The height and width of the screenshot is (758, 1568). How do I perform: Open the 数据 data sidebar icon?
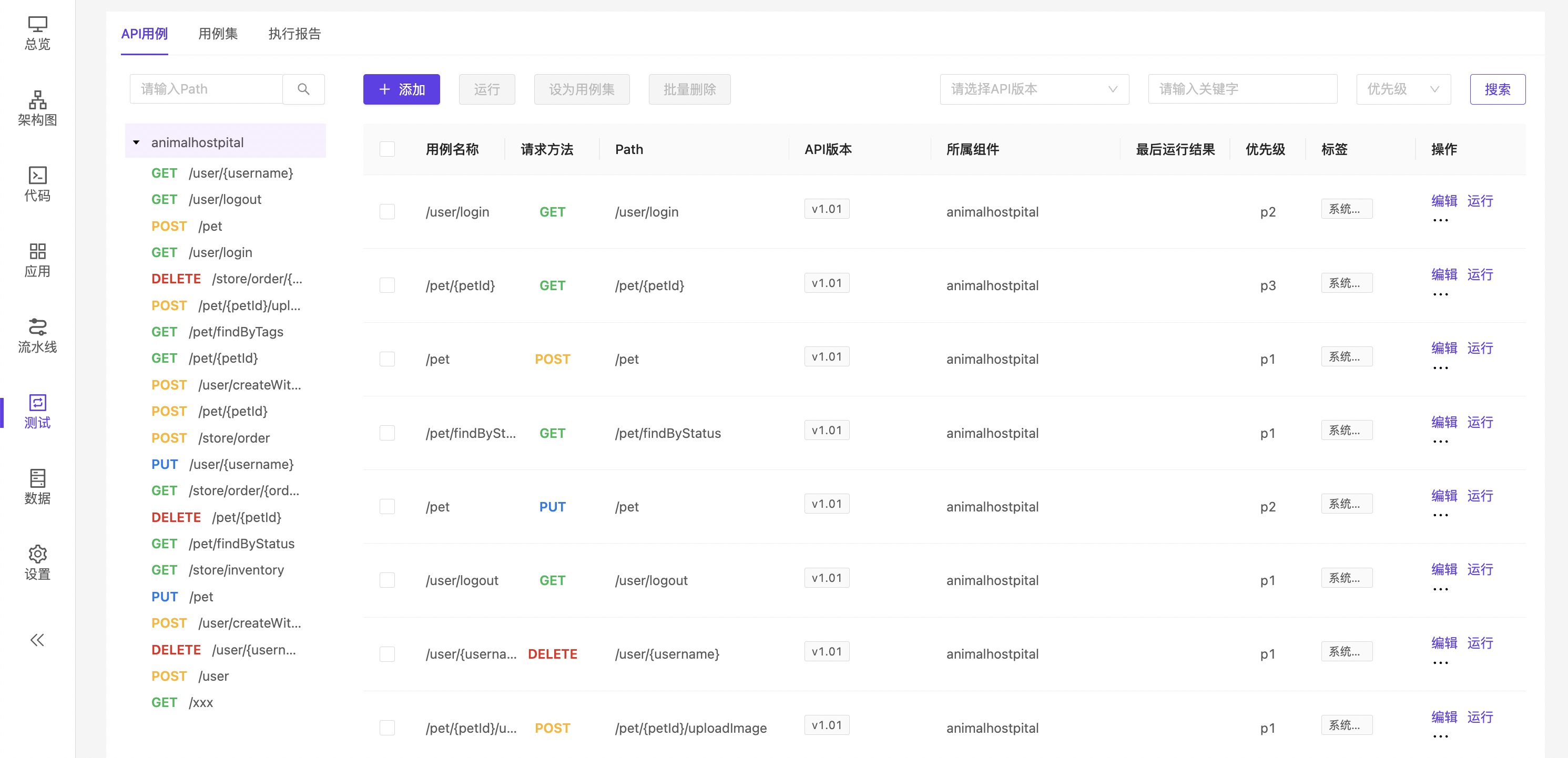(37, 487)
